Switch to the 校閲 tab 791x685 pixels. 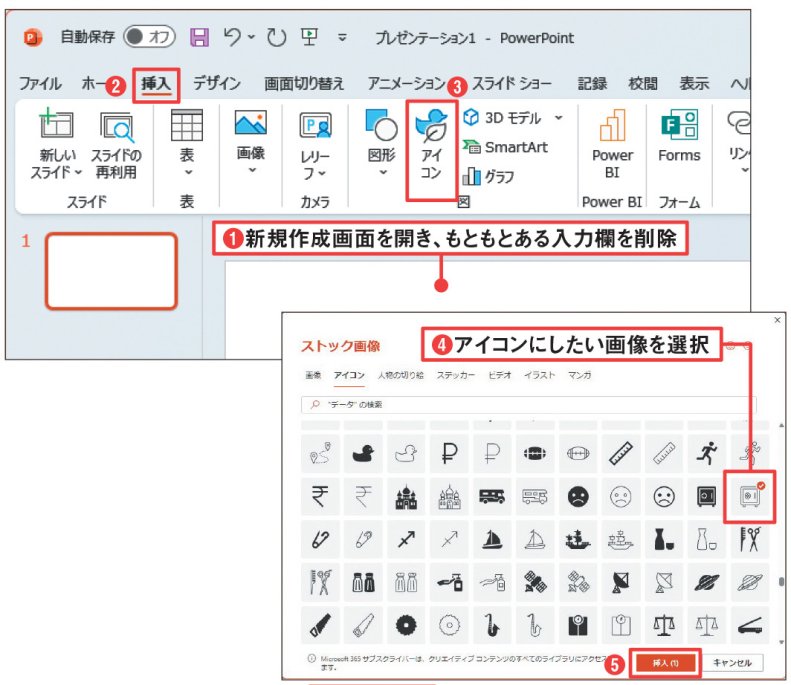click(x=643, y=83)
